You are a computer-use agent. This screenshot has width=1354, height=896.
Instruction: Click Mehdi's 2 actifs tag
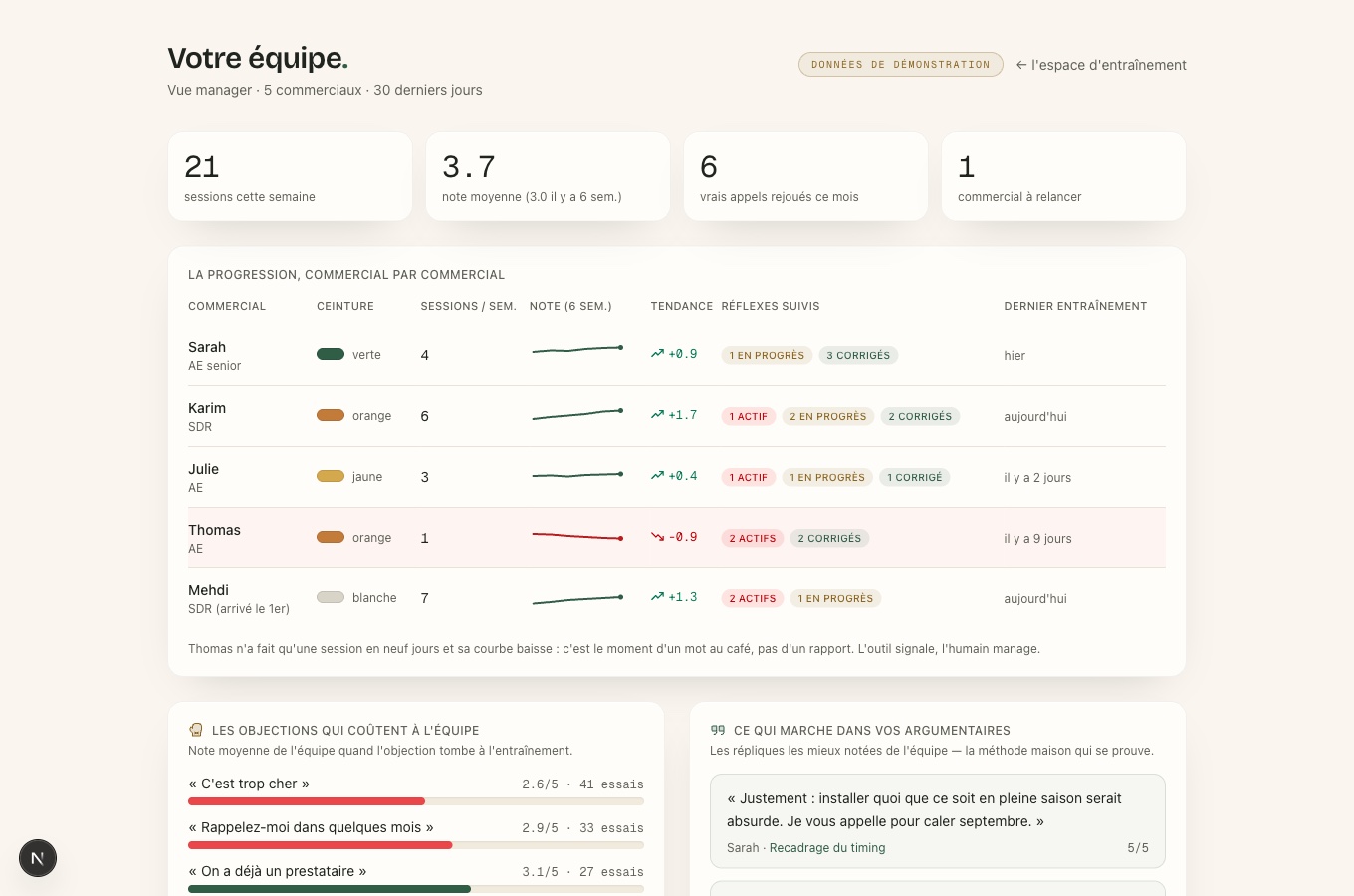point(753,598)
